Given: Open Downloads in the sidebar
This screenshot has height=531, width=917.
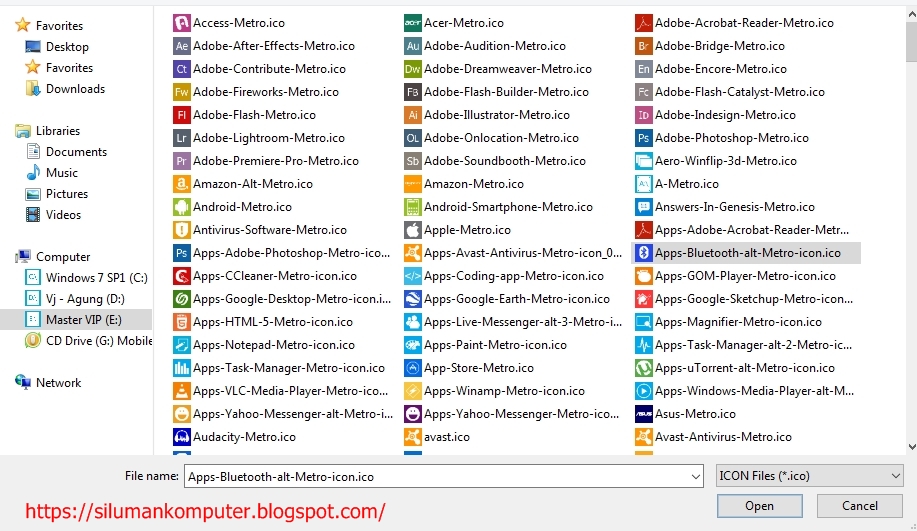Looking at the screenshot, I should (65, 89).
